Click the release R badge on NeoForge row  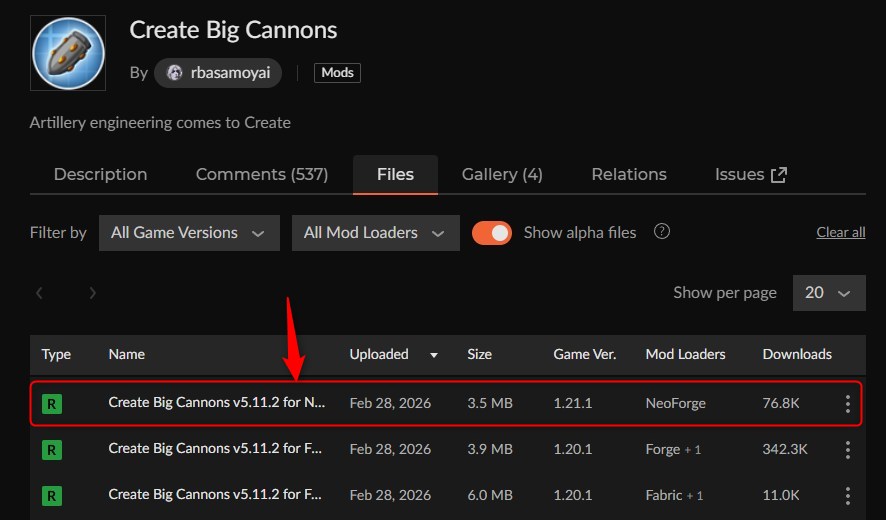pos(51,404)
